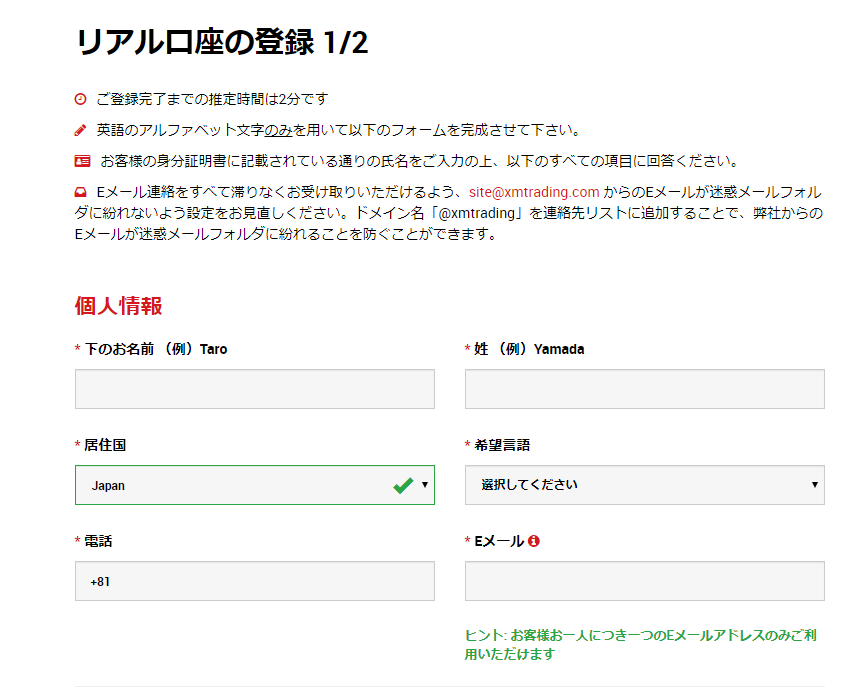Open the 希望言語 dropdown
Screen dimensions: 863x691
point(644,485)
